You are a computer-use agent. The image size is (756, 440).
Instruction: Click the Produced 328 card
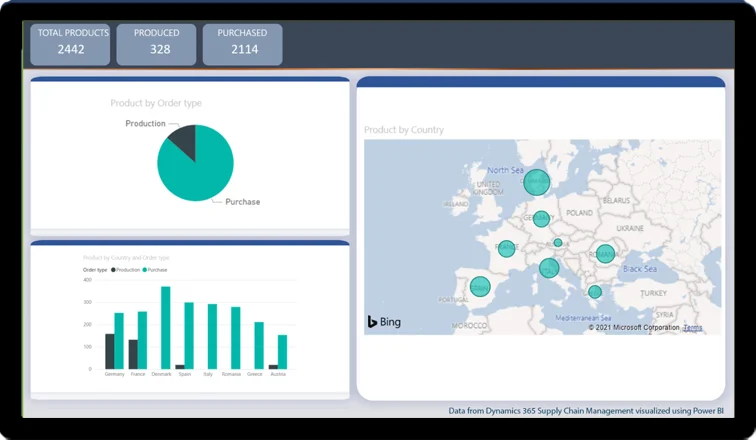coord(157,44)
